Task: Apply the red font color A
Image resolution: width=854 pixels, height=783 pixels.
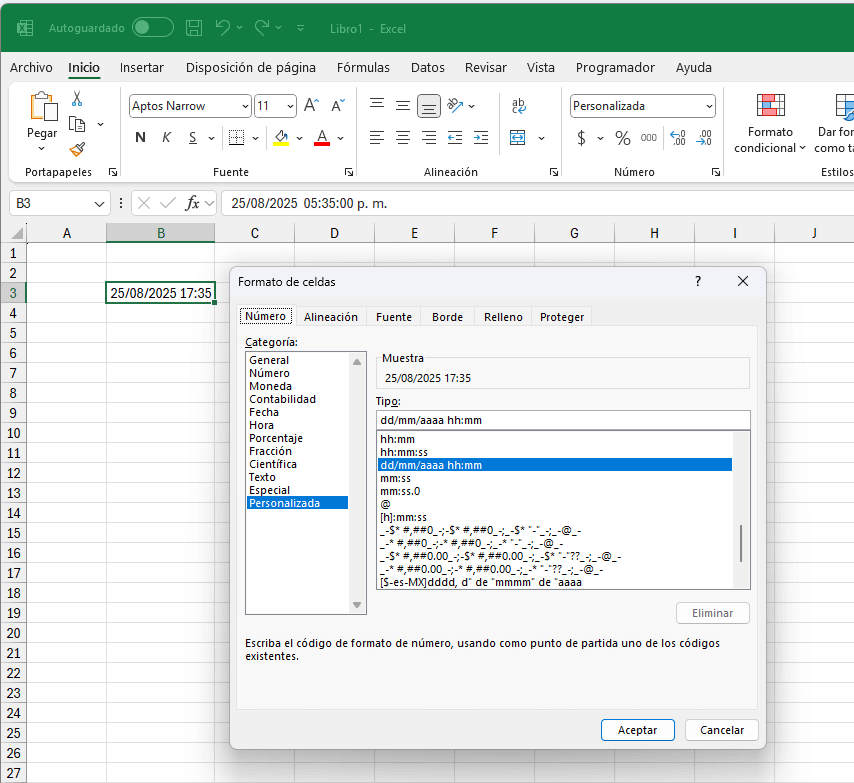Action: [x=322, y=138]
